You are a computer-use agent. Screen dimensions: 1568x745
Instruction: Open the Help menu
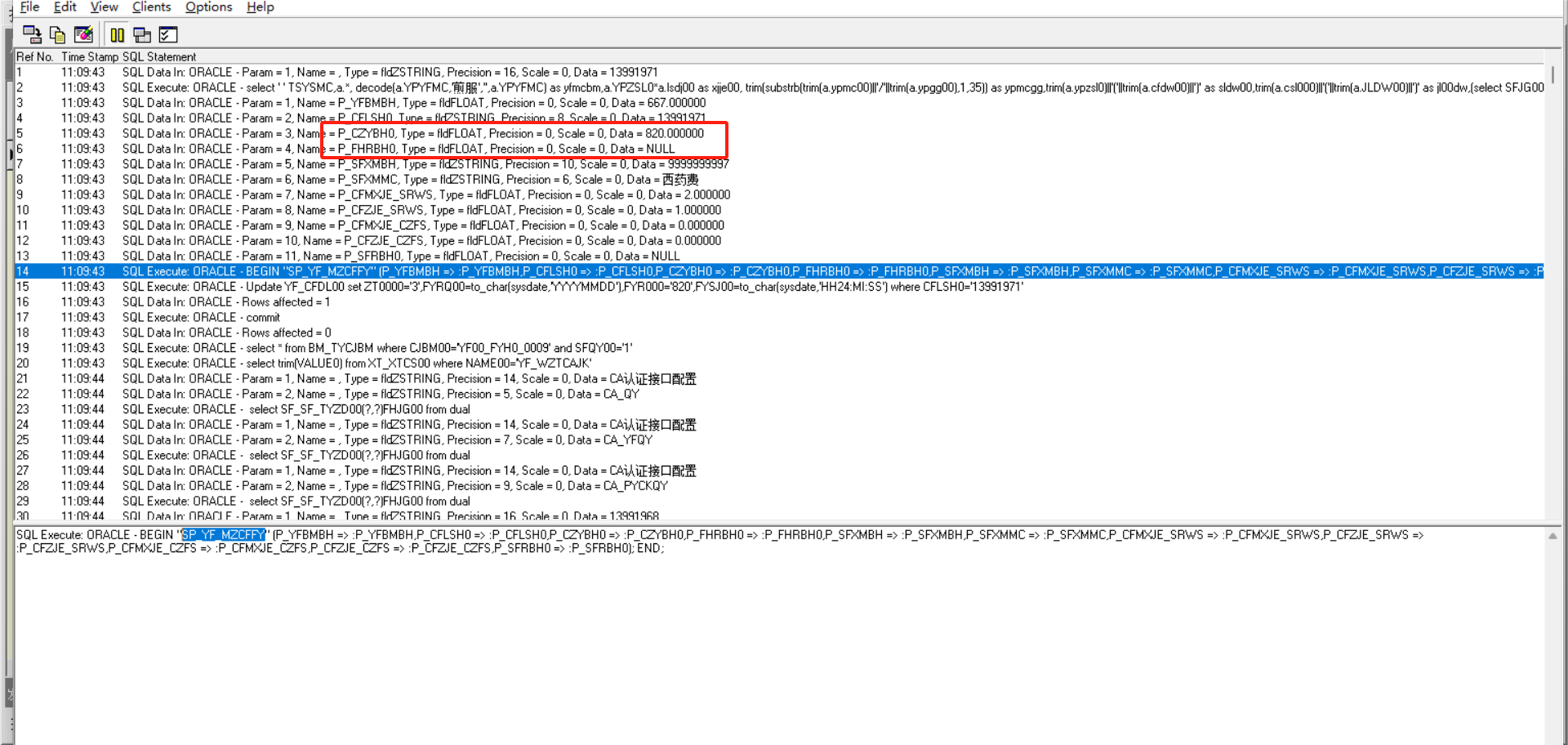tap(260, 7)
